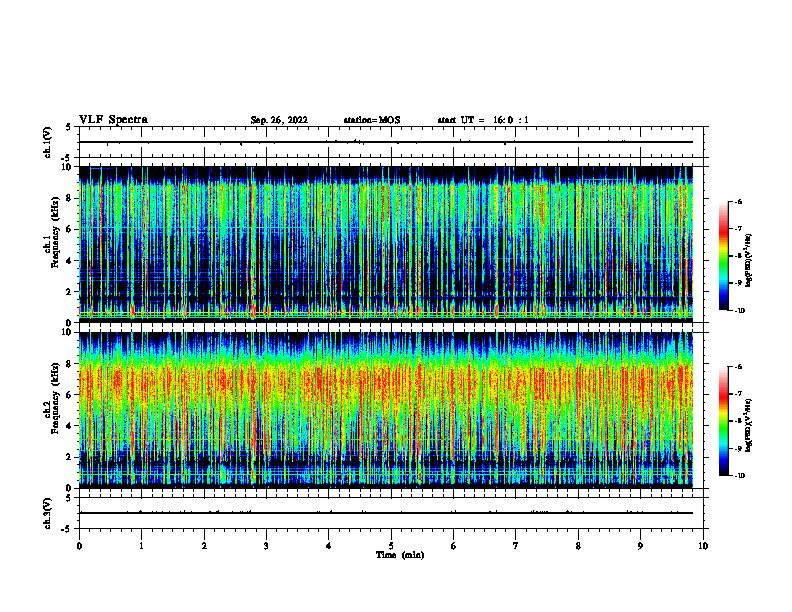Click the ch.1 spectrogram color bar
This screenshot has width=792, height=612.
[723, 256]
